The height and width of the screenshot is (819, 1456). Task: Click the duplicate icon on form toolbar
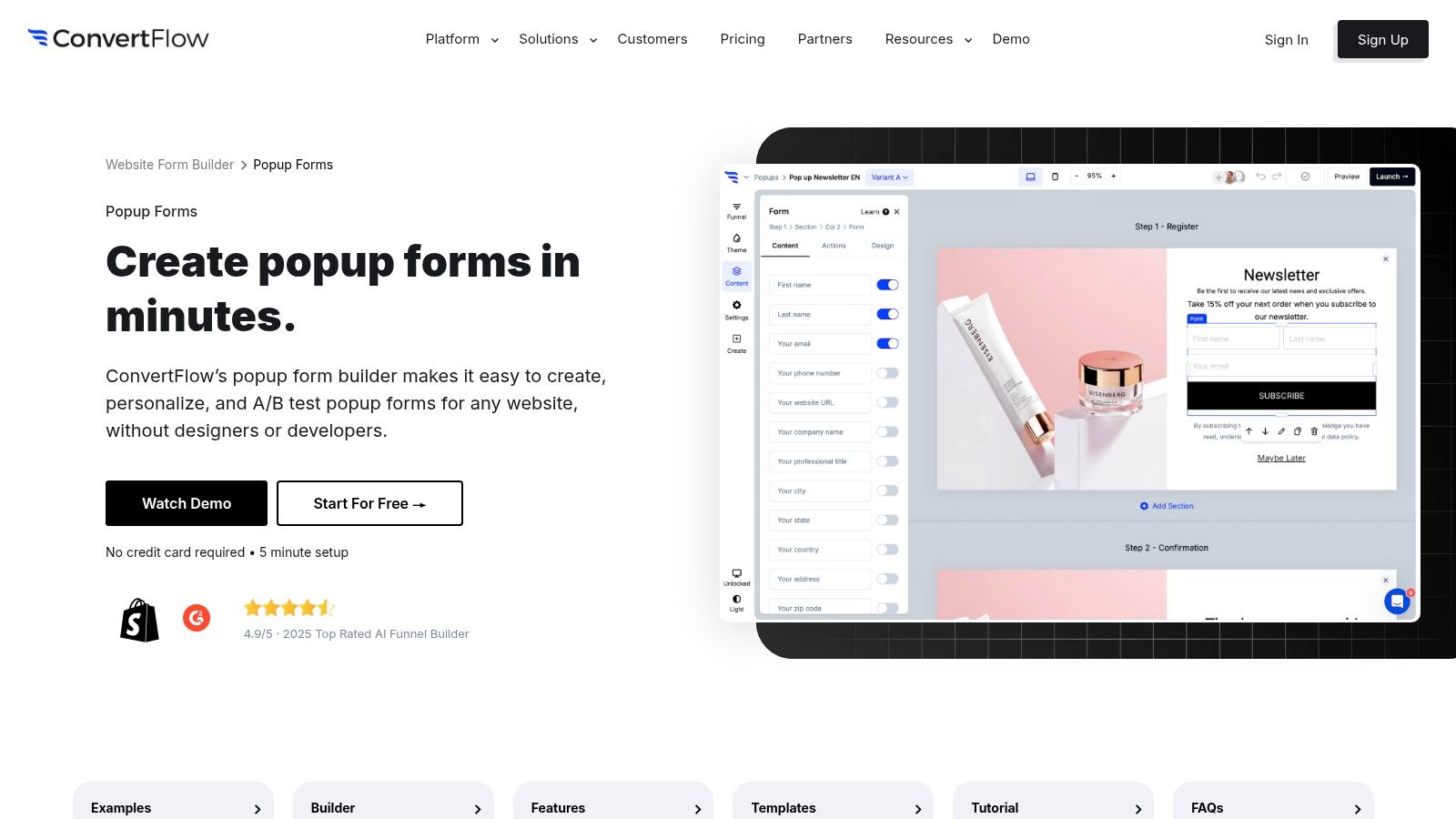(x=1298, y=431)
